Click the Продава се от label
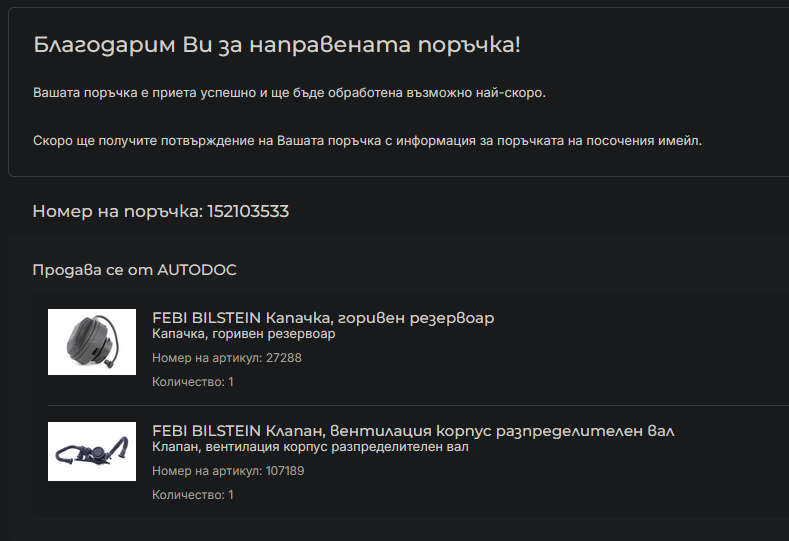 (x=93, y=270)
